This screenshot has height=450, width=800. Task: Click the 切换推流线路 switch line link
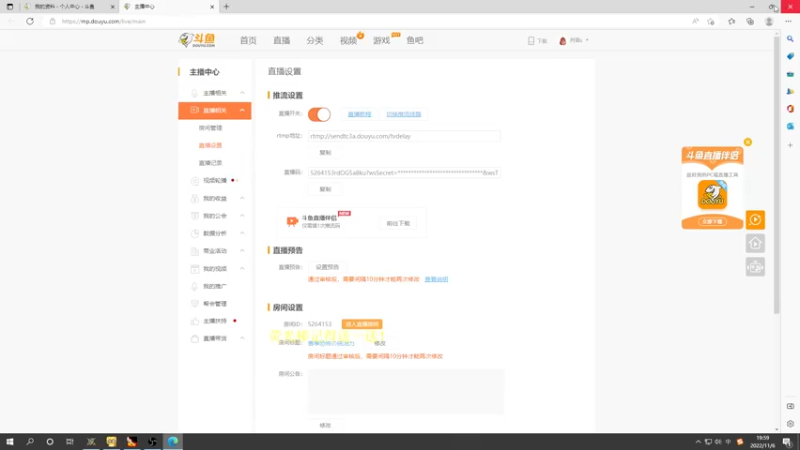(404, 114)
